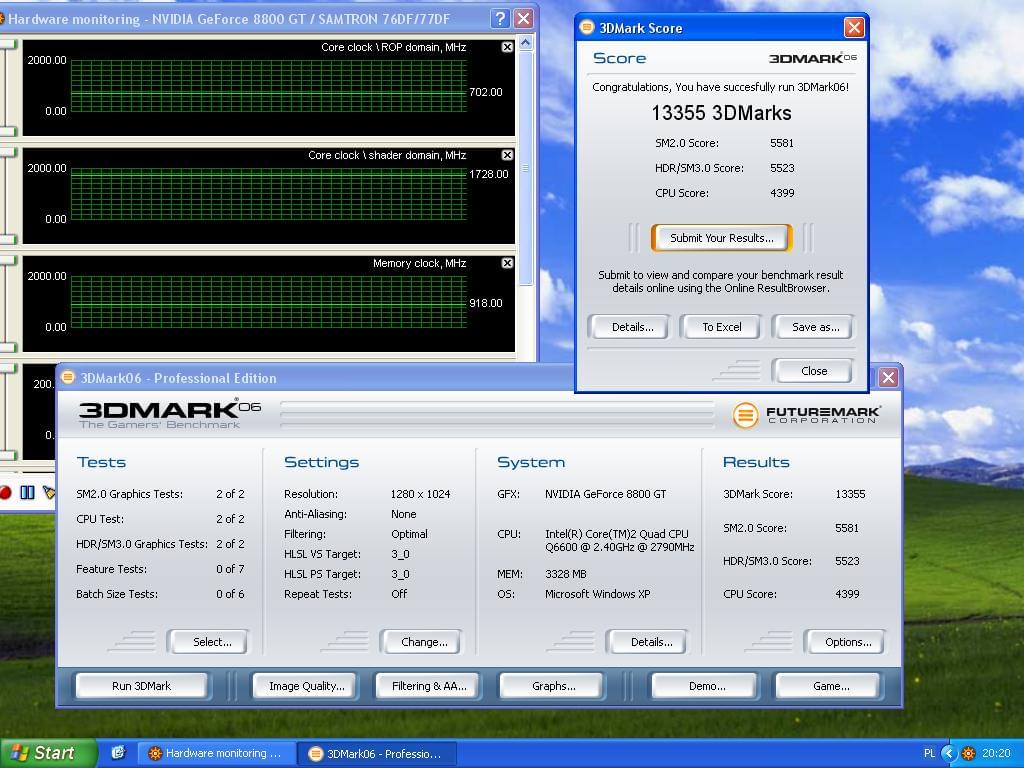Close the shader domain clock graph

[x=507, y=155]
